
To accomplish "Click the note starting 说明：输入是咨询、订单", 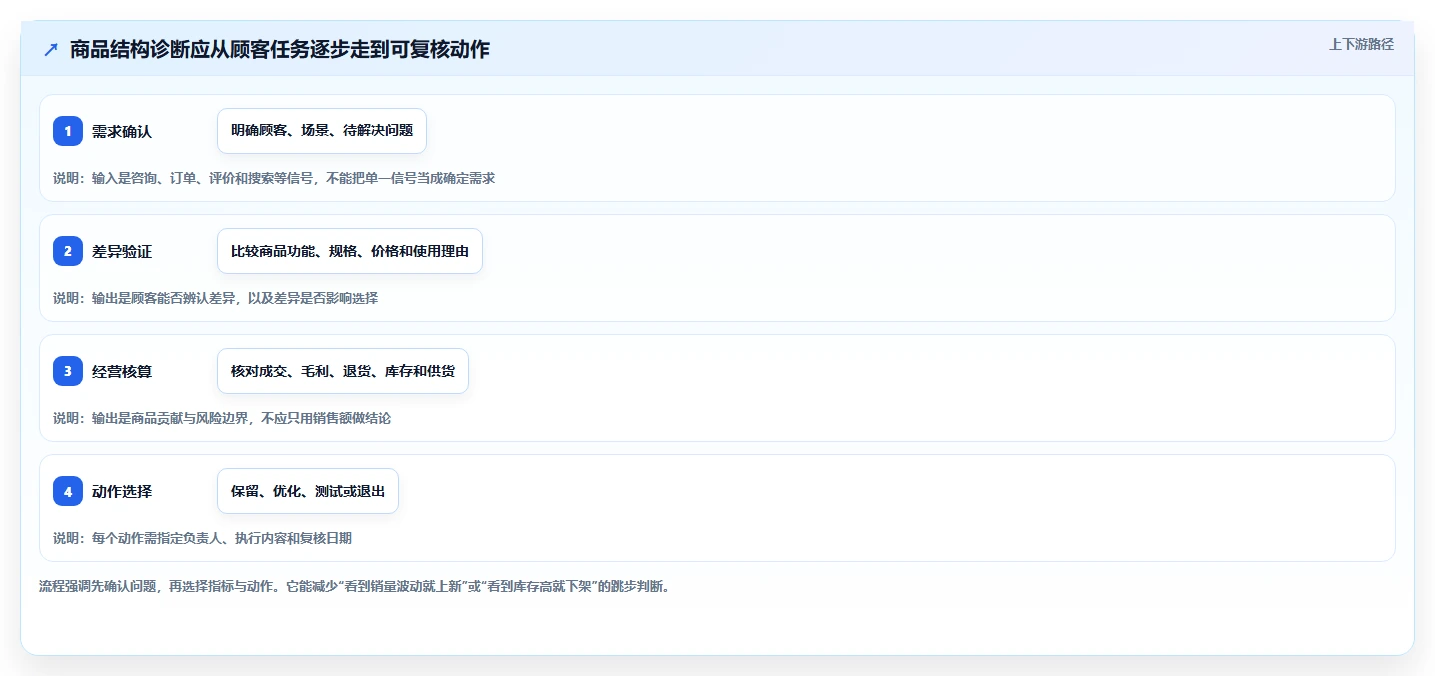I will pos(274,178).
